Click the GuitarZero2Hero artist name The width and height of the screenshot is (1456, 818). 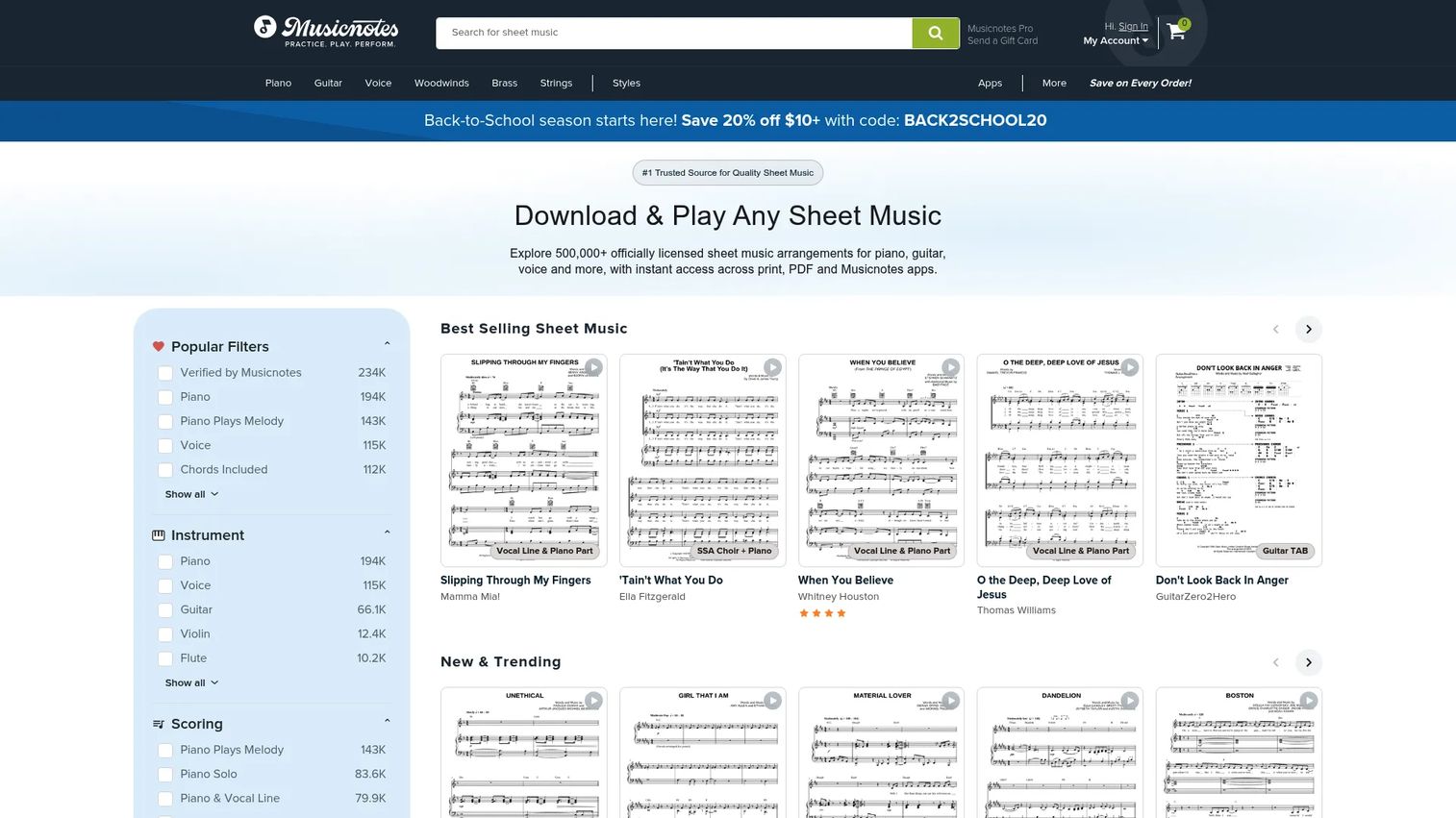point(1195,597)
